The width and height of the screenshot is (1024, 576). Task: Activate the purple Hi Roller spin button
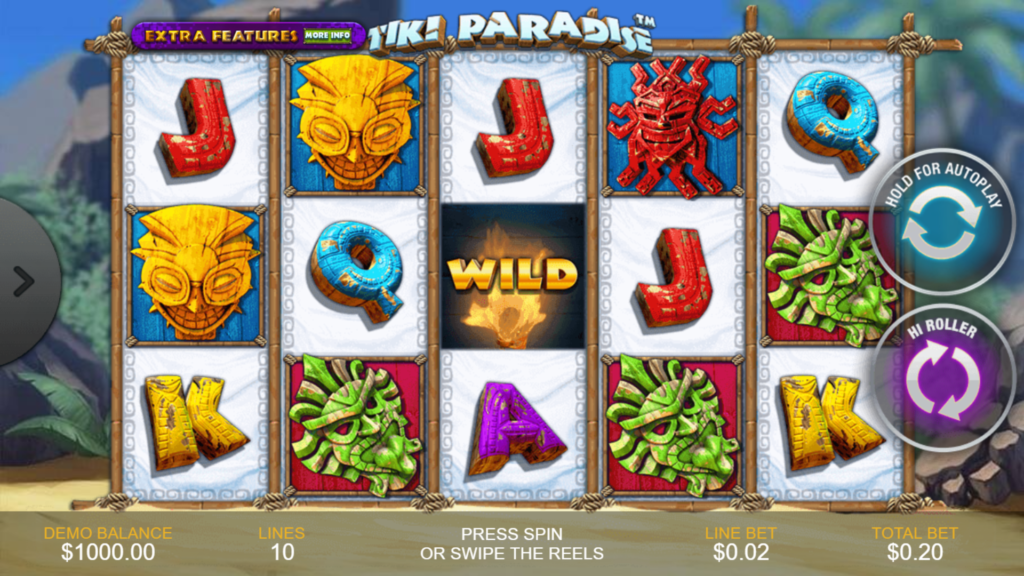[942, 378]
